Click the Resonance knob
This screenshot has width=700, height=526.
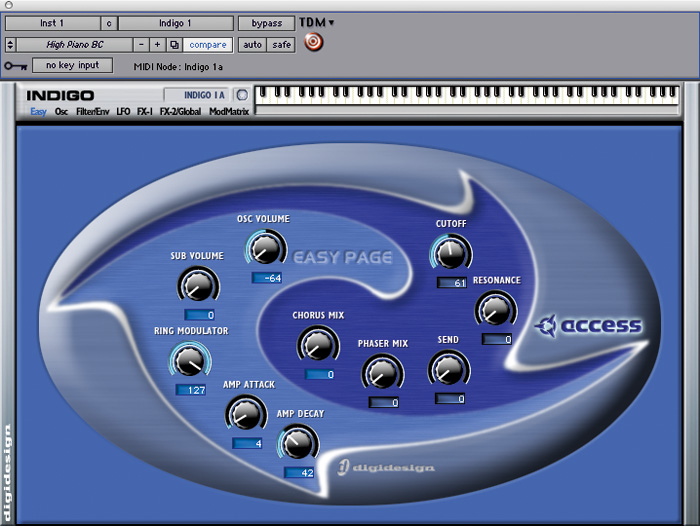496,309
